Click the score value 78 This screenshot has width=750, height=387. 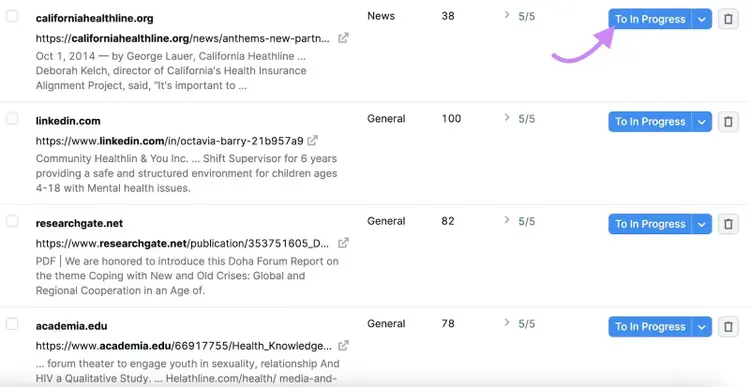448,323
